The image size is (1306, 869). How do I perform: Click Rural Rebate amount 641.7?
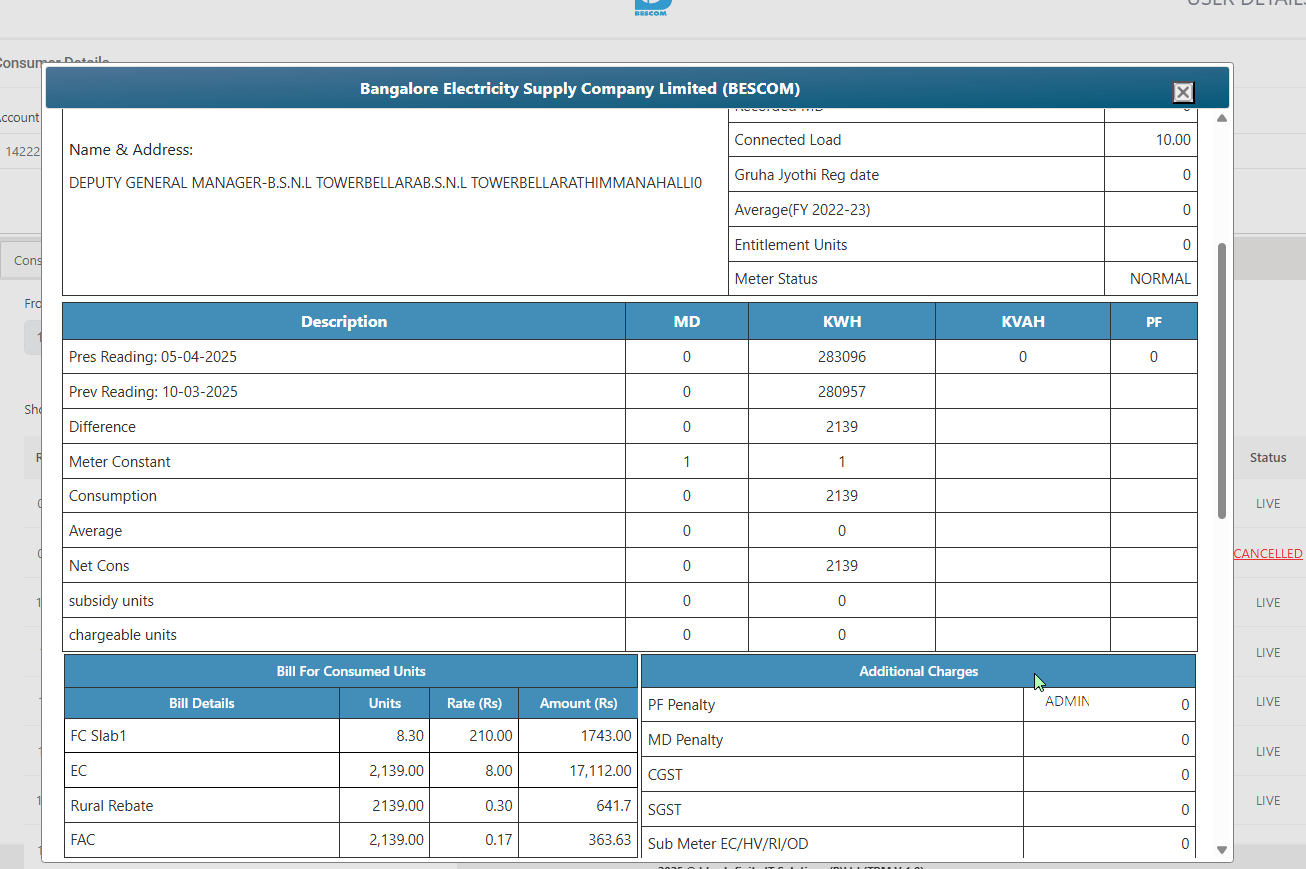pyautogui.click(x=612, y=806)
